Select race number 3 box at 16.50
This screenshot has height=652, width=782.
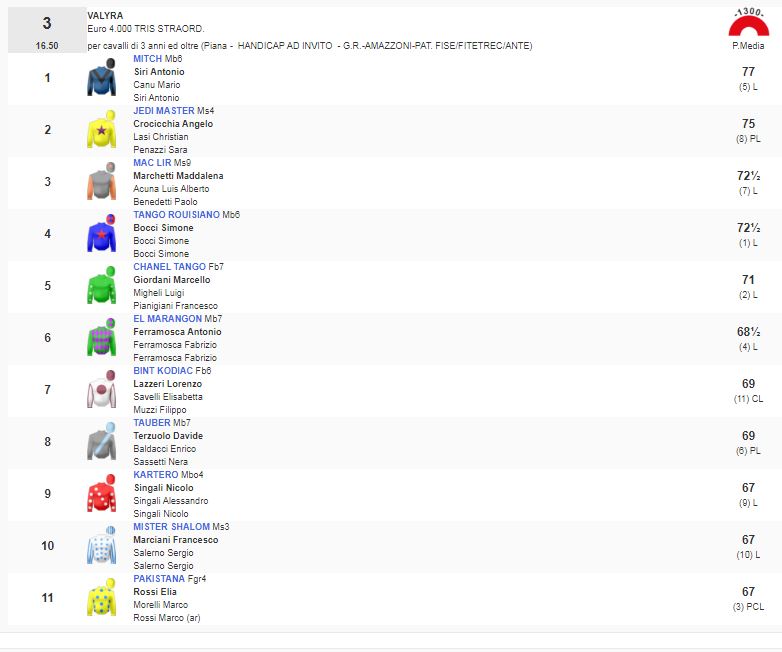pos(46,30)
